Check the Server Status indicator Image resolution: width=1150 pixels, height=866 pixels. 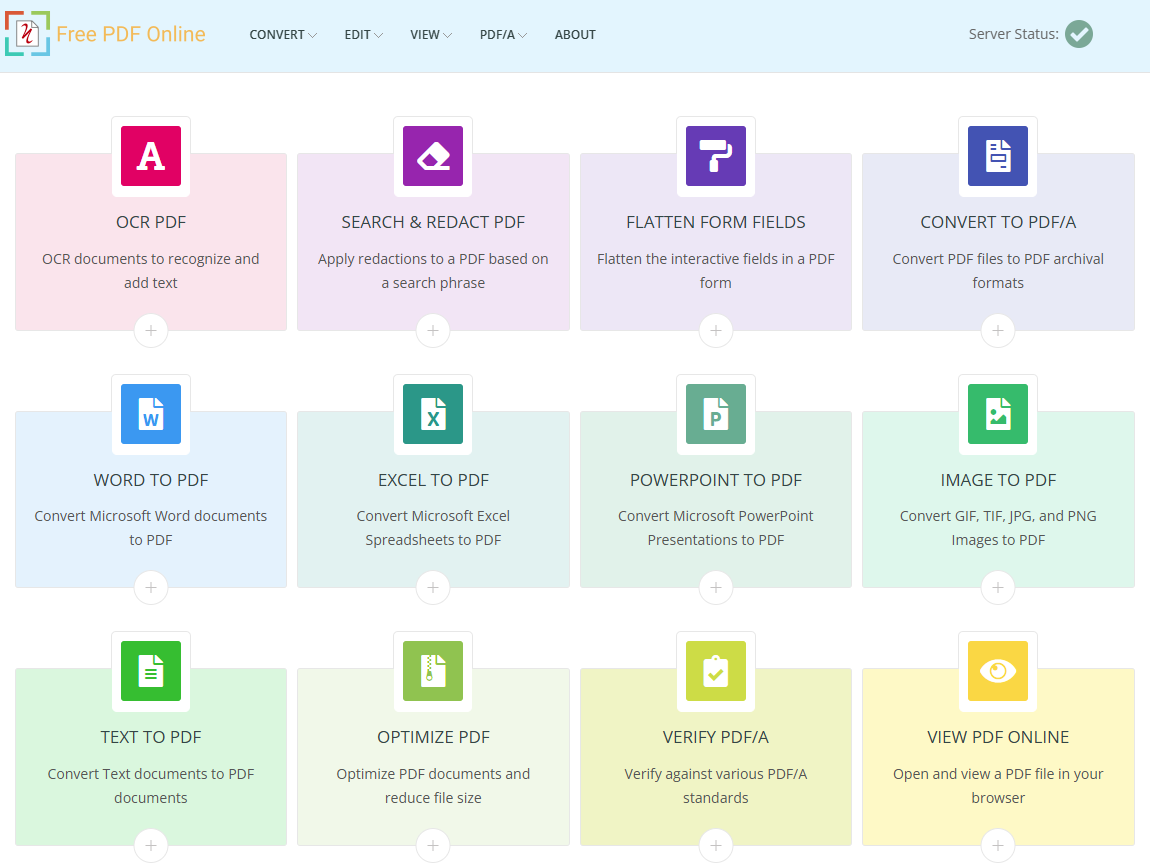click(x=1078, y=34)
